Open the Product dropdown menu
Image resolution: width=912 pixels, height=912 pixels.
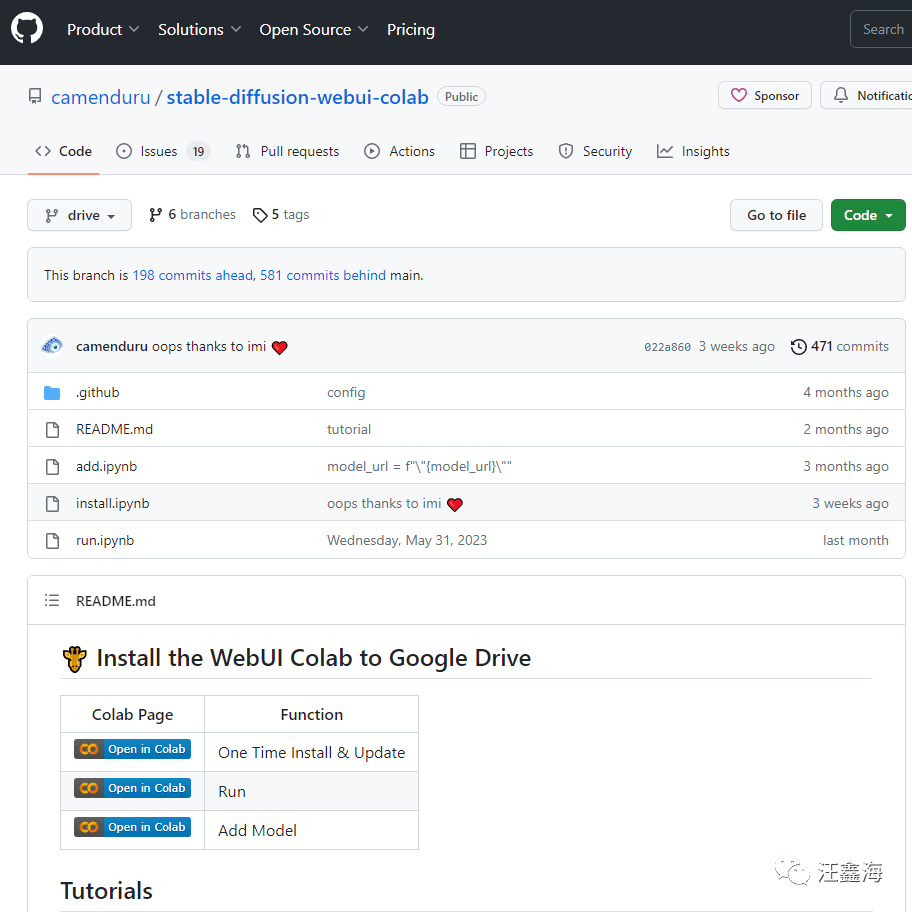click(103, 30)
